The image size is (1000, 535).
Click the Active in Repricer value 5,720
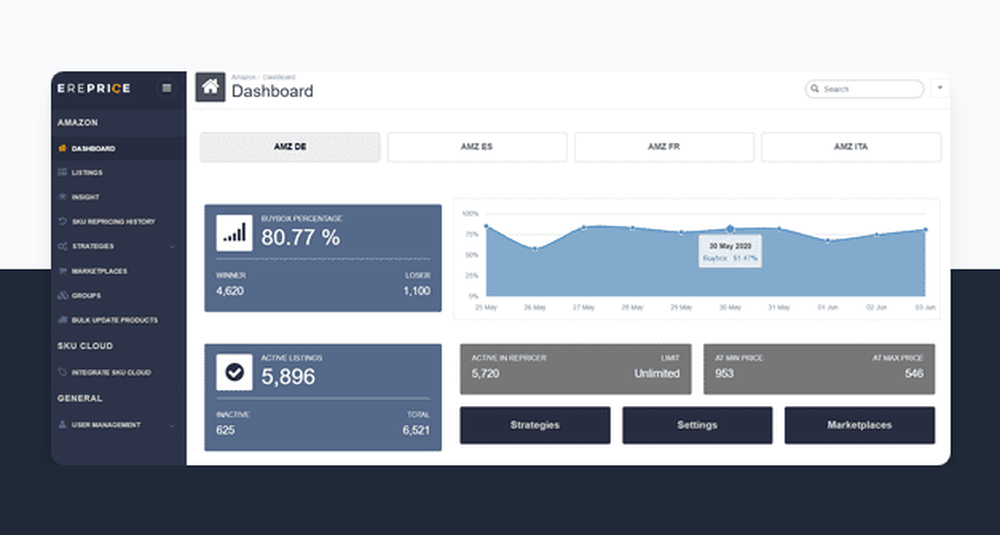[x=485, y=374]
